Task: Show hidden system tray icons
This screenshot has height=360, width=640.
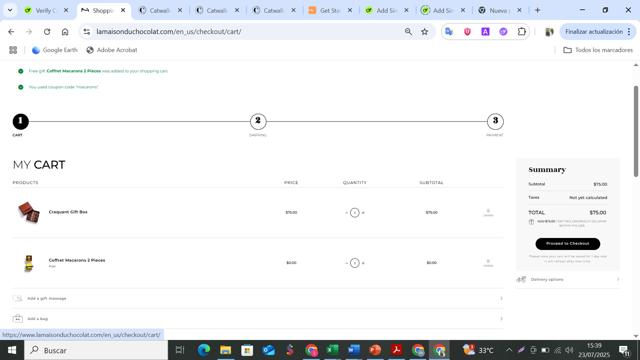Action: [x=509, y=350]
